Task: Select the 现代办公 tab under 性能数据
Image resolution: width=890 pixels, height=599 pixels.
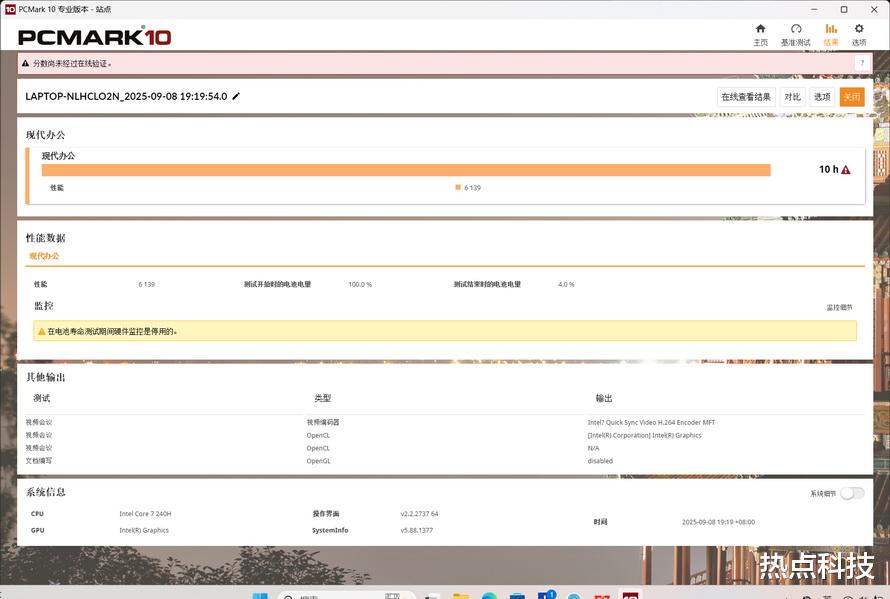Action: [x=44, y=256]
